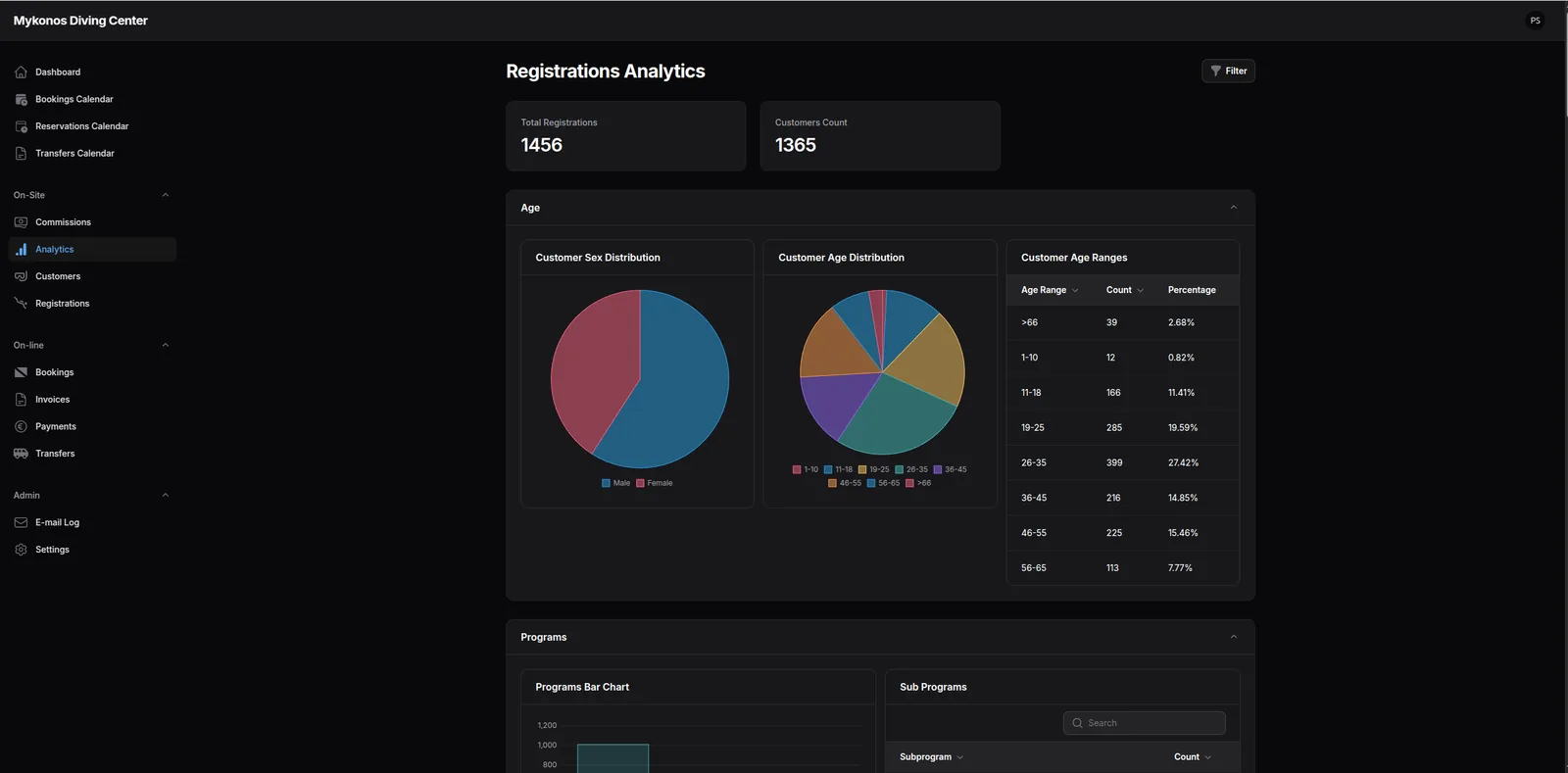Click the search magnifier icon in Sub Programs

pos(1078,723)
